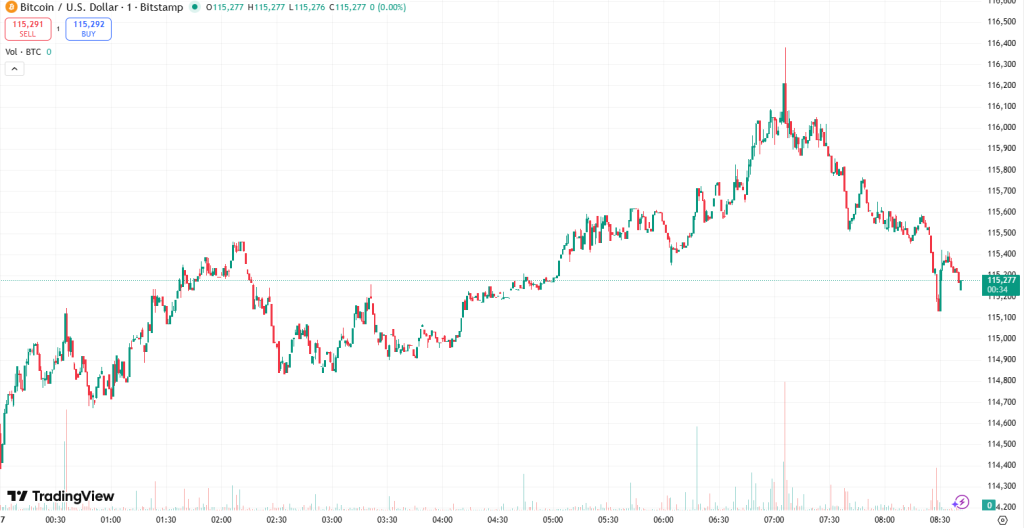Image resolution: width=1024 pixels, height=528 pixels.
Task: Click the green market status dot
Action: [194, 7]
